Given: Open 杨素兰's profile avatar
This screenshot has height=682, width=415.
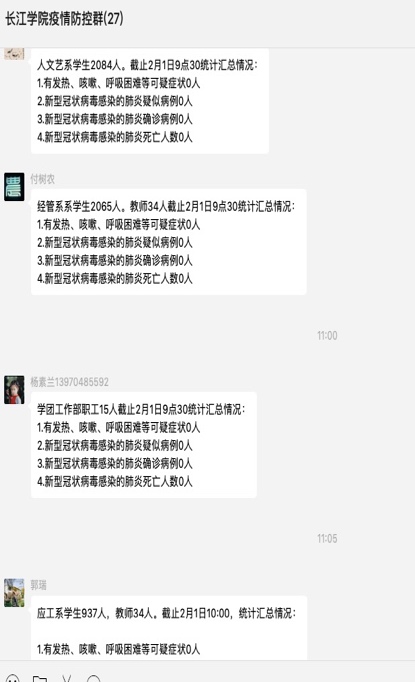Looking at the screenshot, I should pyautogui.click(x=14, y=390).
